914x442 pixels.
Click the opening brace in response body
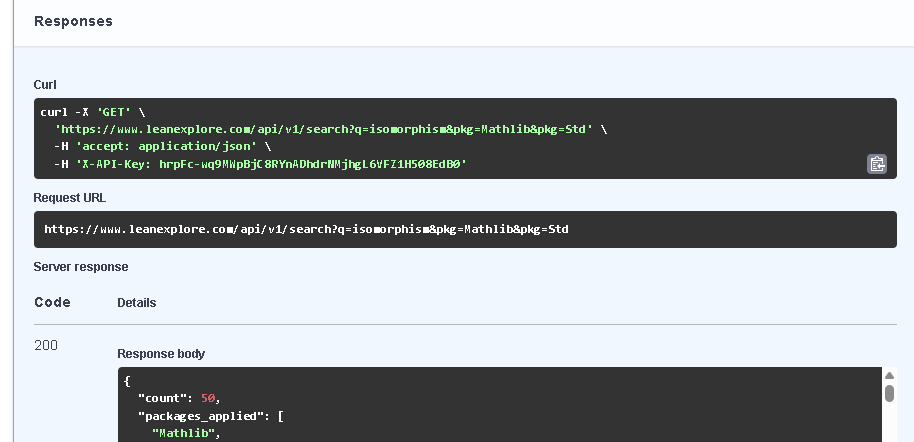(127, 381)
